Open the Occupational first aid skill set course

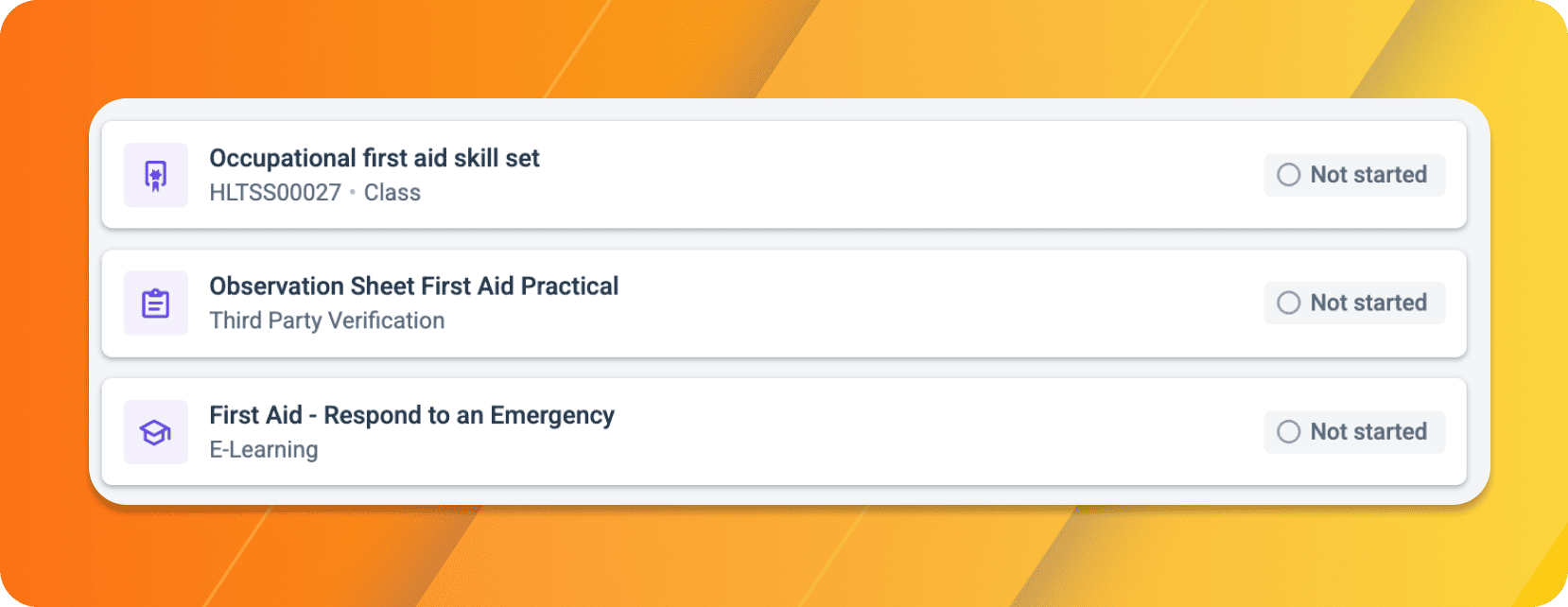375,158
